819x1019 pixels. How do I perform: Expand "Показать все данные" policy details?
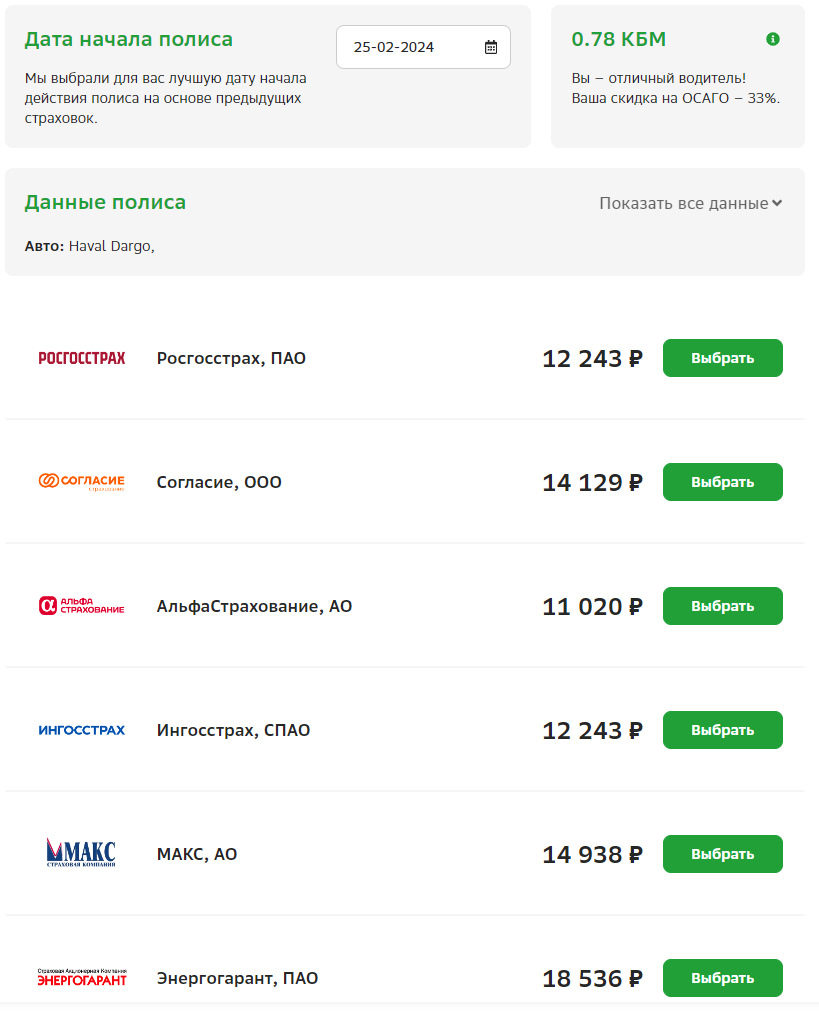click(x=683, y=203)
